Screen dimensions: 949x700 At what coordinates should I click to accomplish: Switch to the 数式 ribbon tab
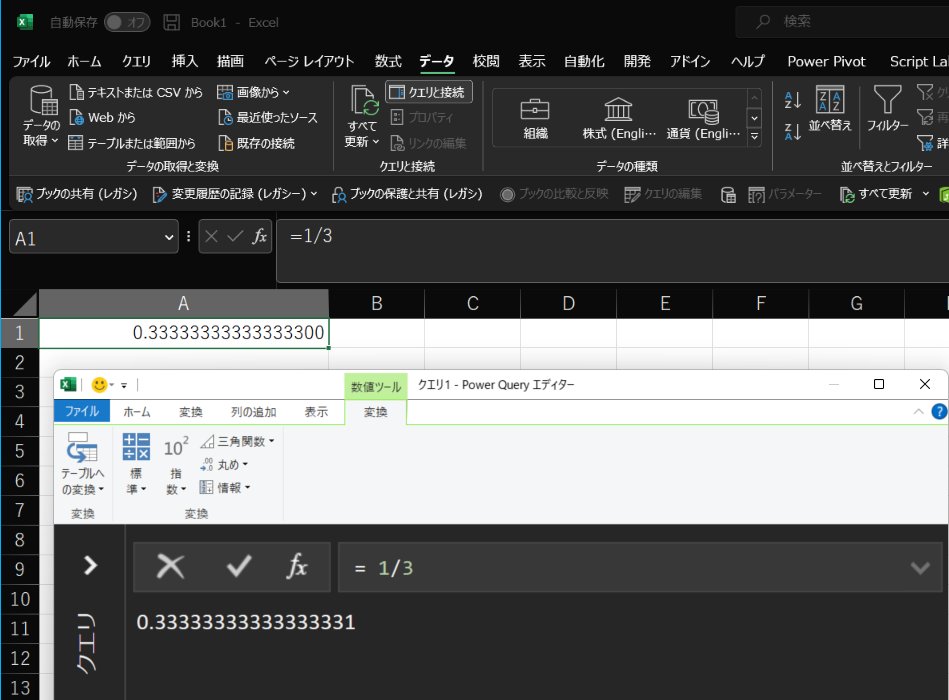coord(388,61)
